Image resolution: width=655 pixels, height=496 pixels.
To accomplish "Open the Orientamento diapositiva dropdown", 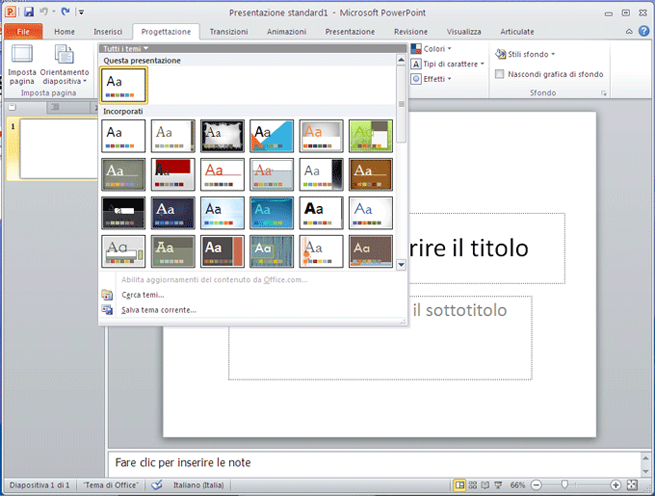I will point(64,64).
